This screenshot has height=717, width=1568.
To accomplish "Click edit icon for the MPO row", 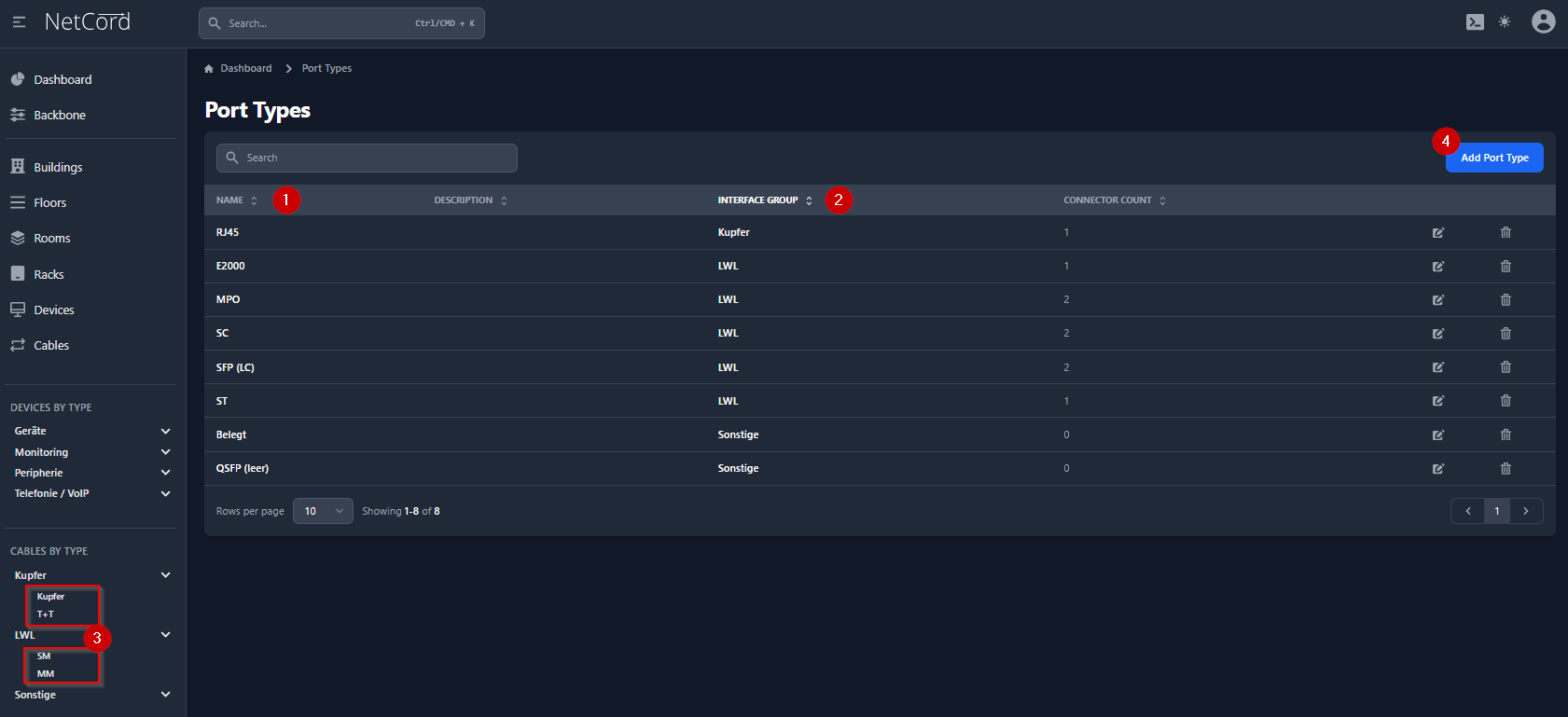I will [x=1437, y=300].
